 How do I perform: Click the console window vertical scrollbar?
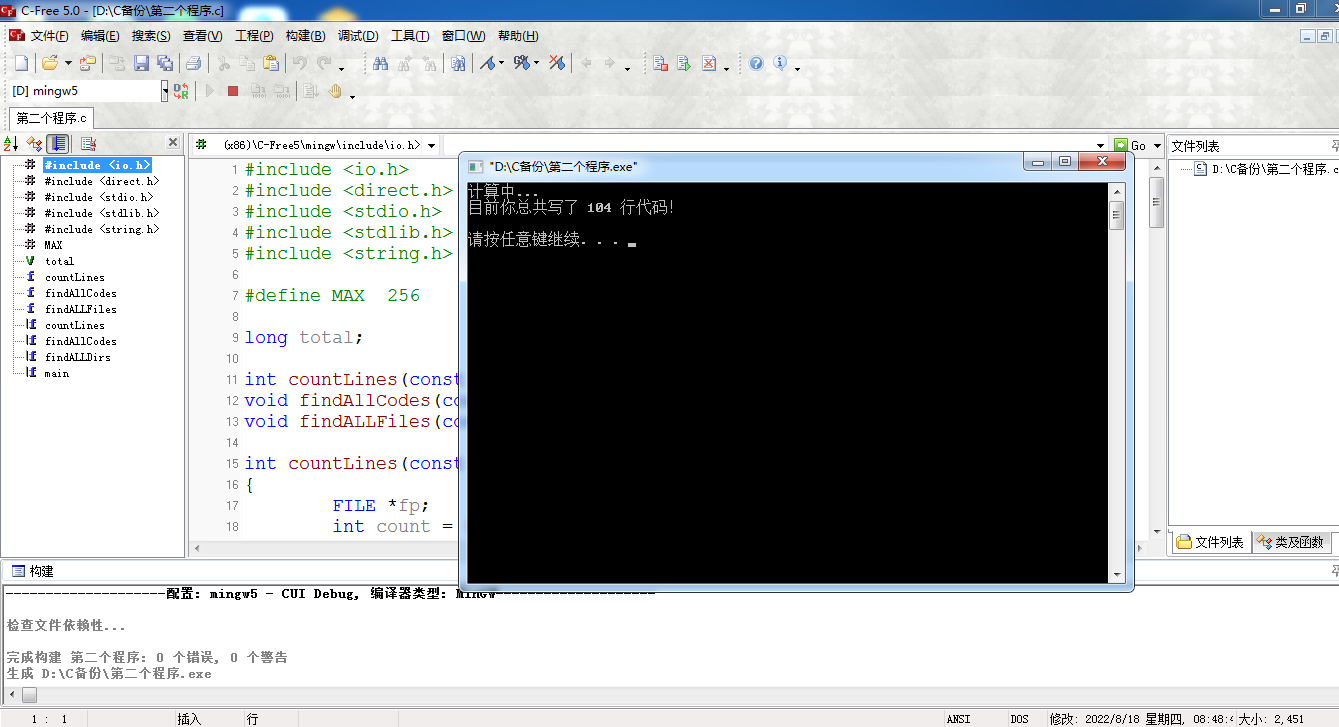(1117, 380)
